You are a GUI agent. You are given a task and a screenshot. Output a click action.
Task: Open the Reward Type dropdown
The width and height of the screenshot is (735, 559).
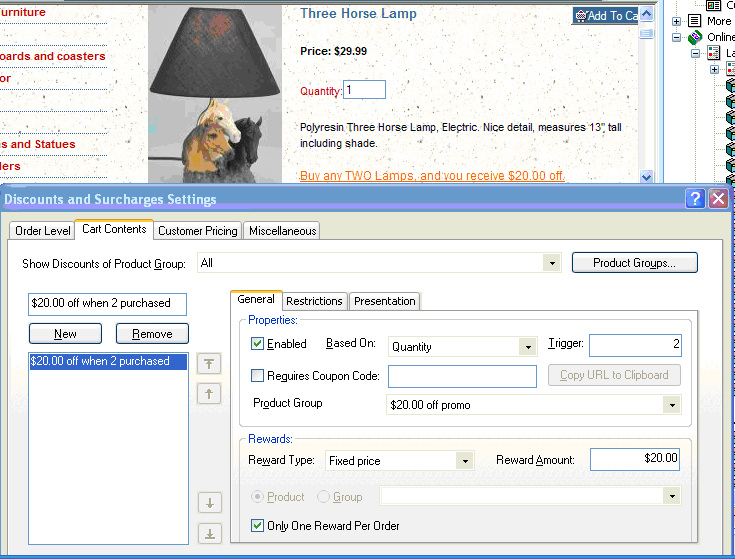464,461
